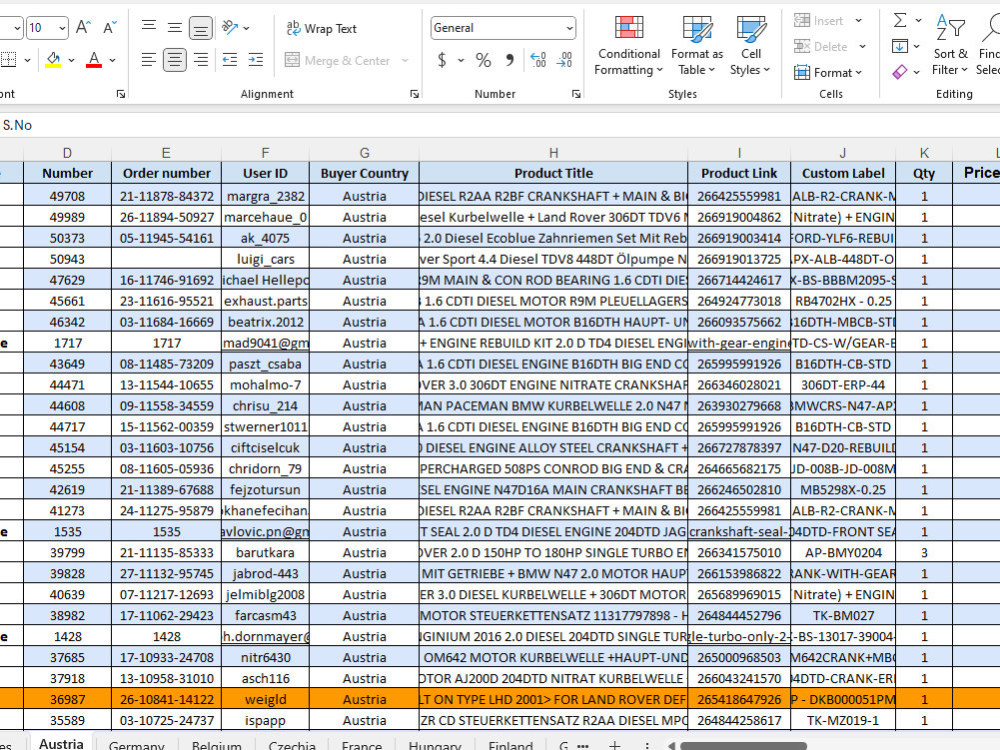Click the AutoSum sigma icon
The image size is (1000, 750).
[x=900, y=20]
